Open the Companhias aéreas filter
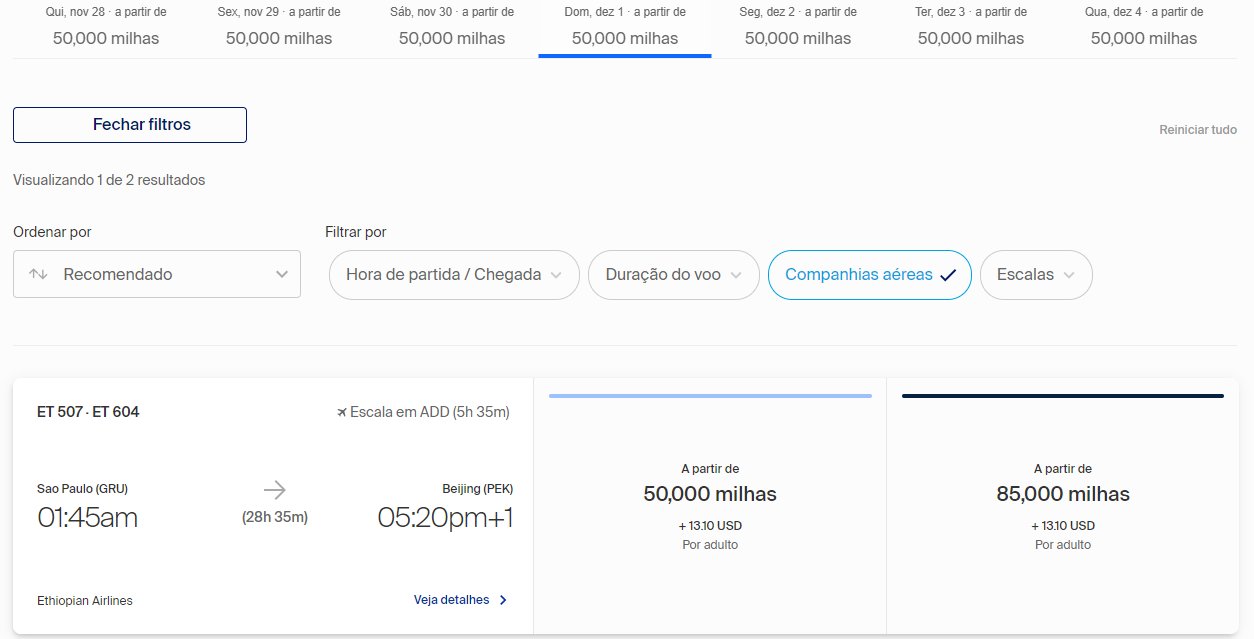This screenshot has height=639, width=1254. click(870, 275)
